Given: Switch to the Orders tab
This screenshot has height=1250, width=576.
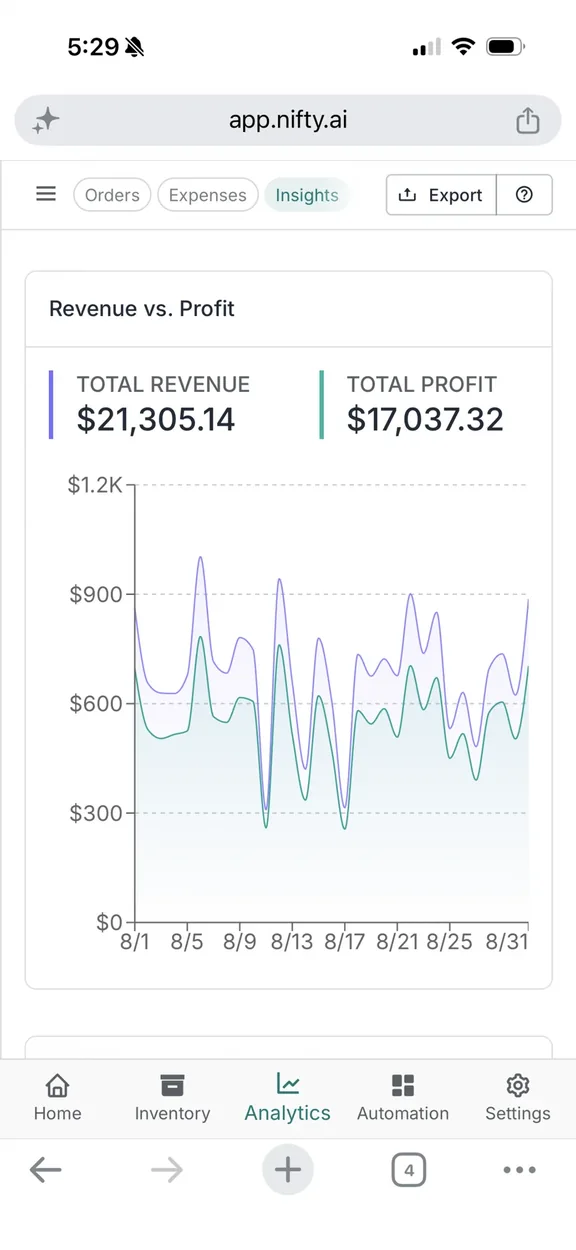Looking at the screenshot, I should coord(112,195).
